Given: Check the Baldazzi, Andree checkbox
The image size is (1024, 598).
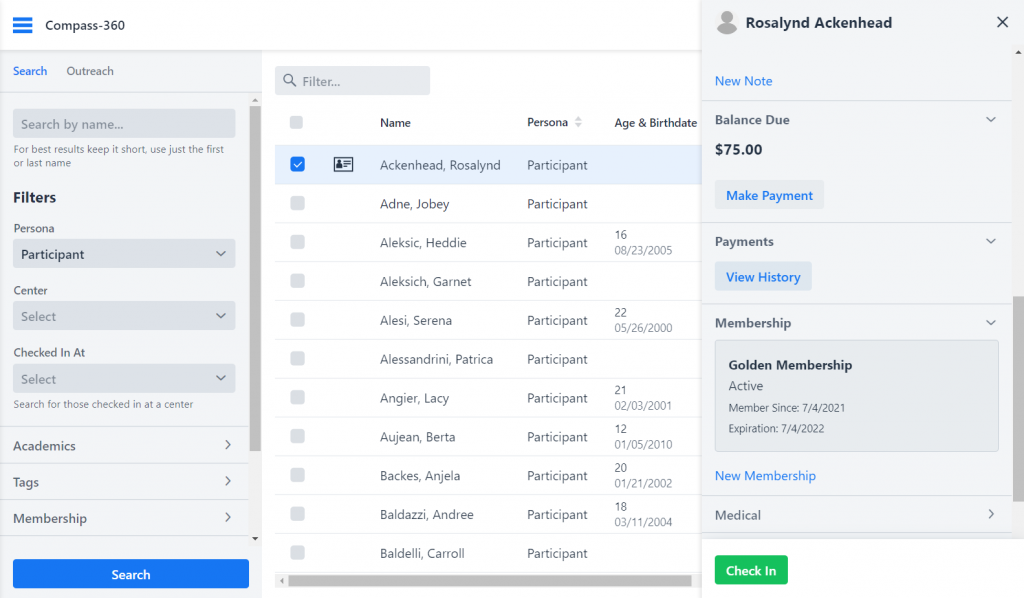Looking at the screenshot, I should 297,514.
